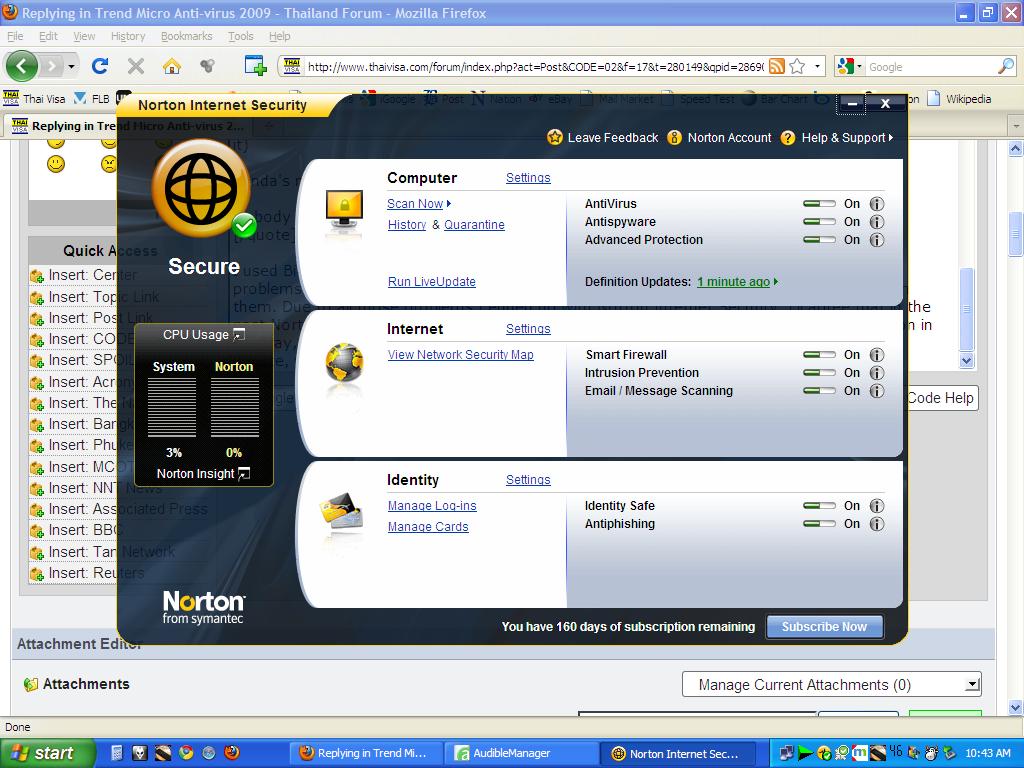Viewport: 1024px width, 768px height.
Task: Expand Definition Updates arrow
Action: pos(776,281)
